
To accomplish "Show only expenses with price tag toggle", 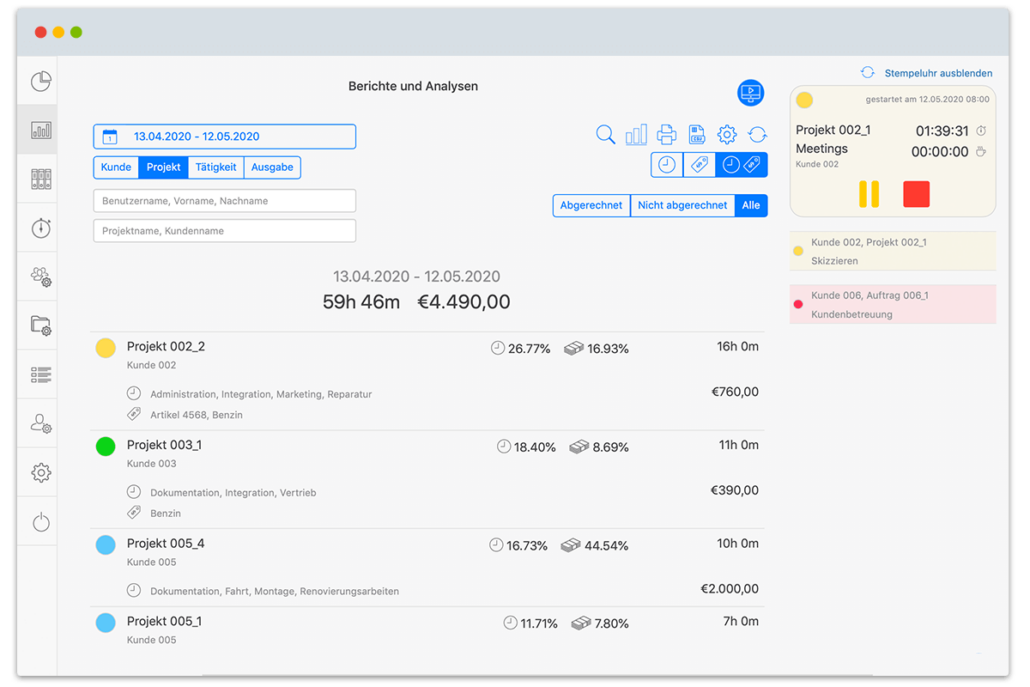I will pos(700,165).
